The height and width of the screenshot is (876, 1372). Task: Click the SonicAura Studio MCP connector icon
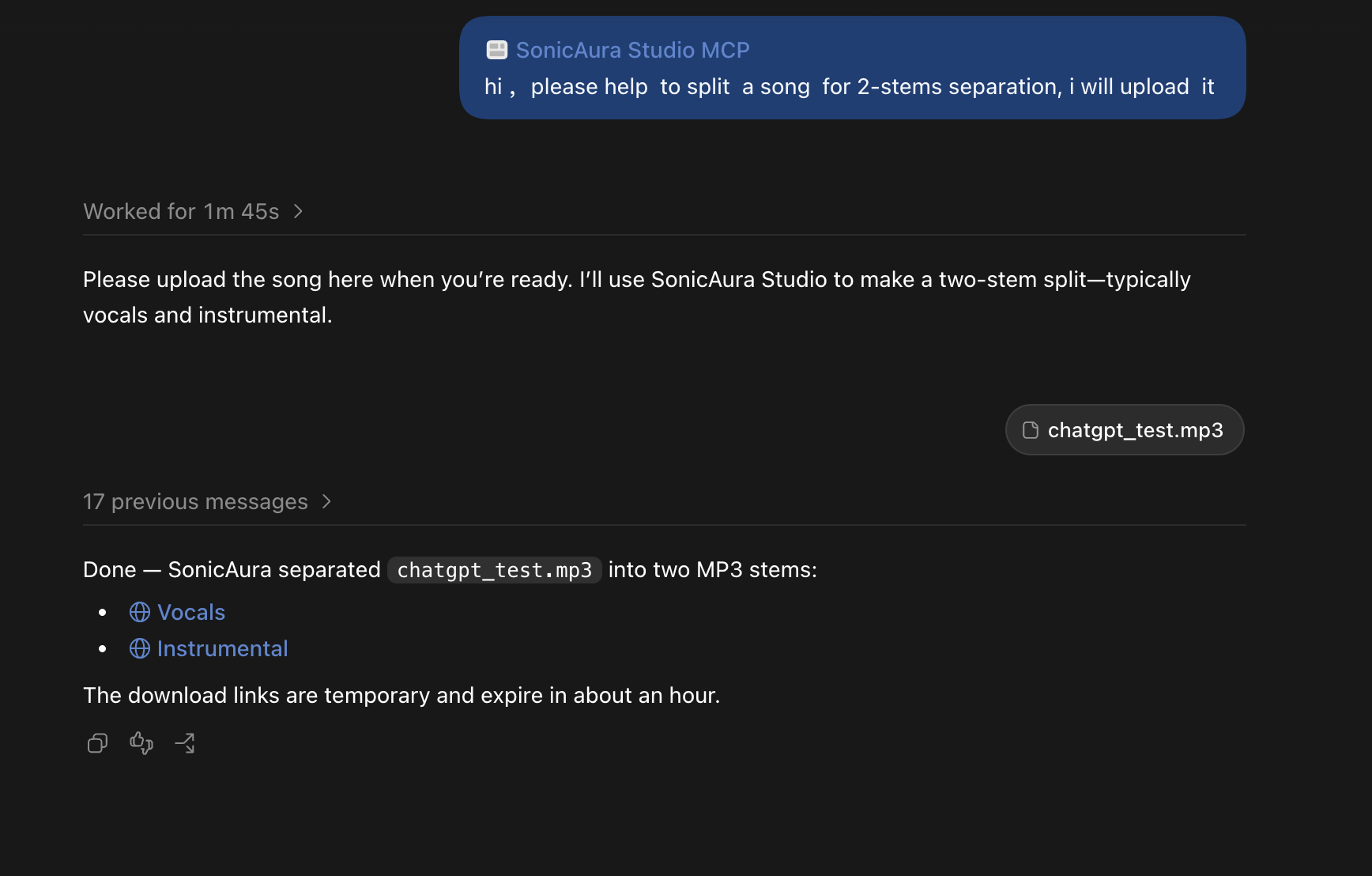pos(497,50)
